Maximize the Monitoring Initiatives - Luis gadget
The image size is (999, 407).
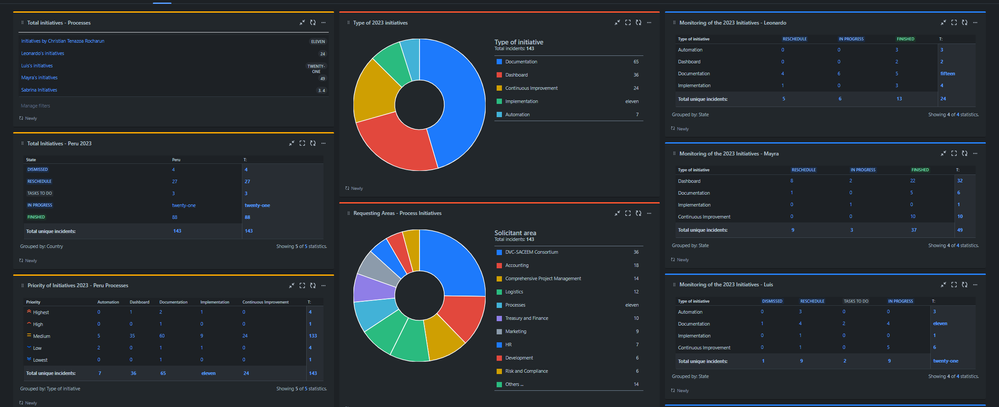pyautogui.click(x=954, y=284)
